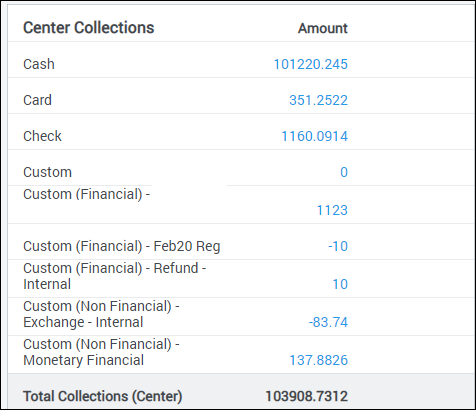Select the Check row label

tap(42, 136)
